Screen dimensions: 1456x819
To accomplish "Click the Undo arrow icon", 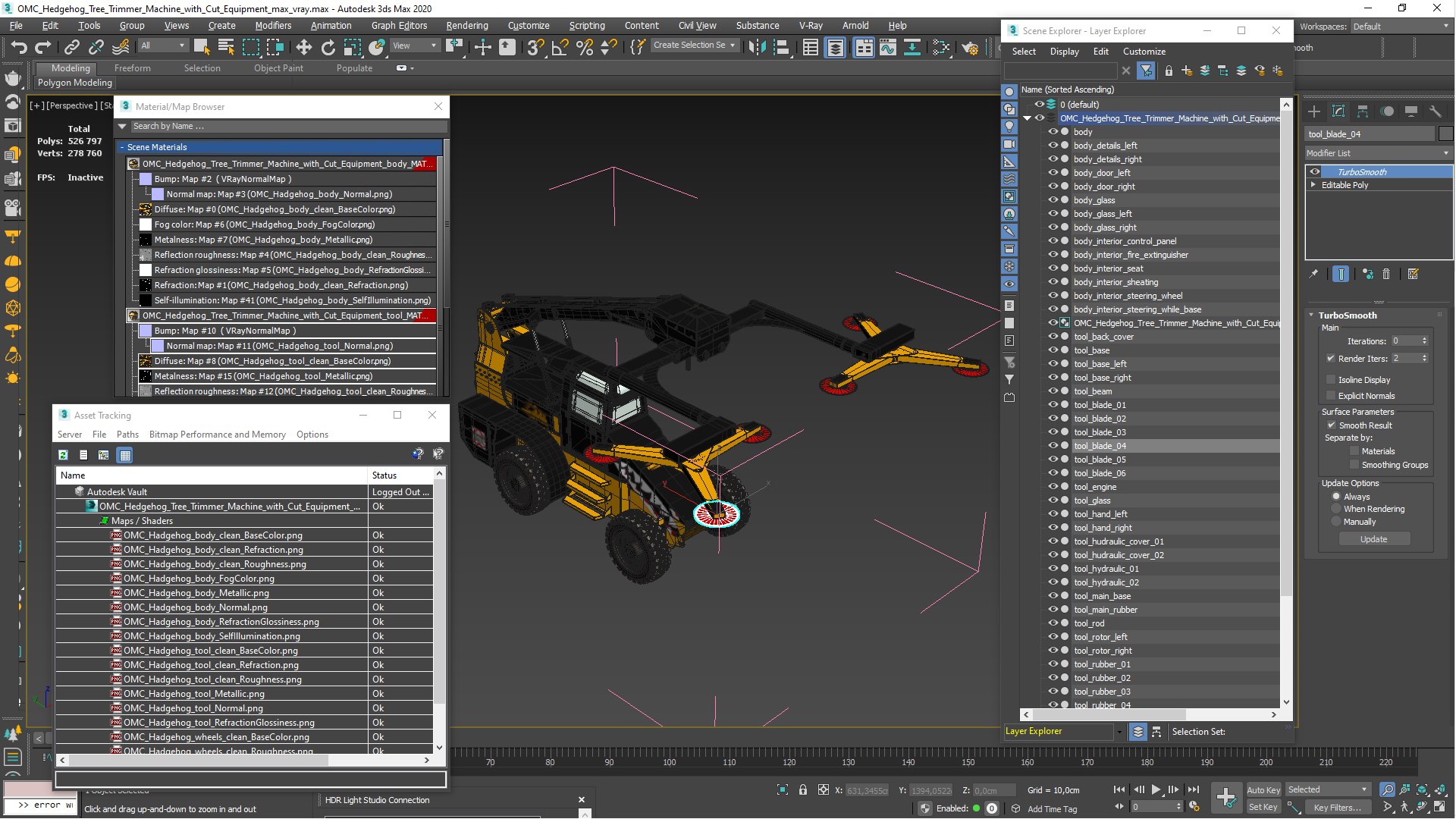I will [18, 47].
